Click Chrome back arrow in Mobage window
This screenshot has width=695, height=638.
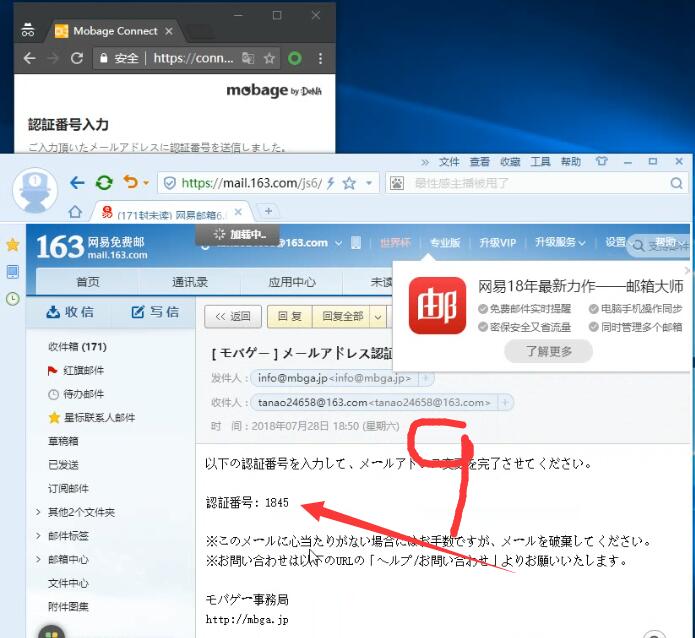pos(29,58)
